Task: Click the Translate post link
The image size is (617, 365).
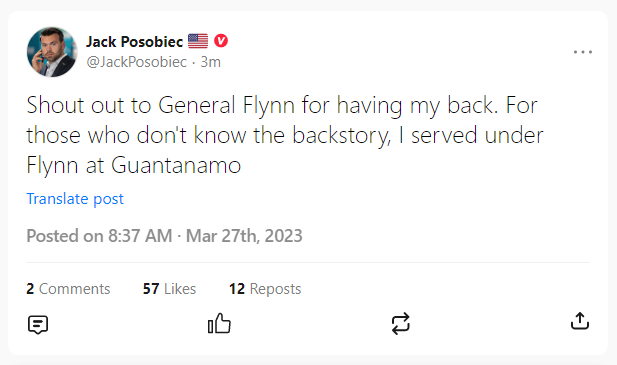Action: [75, 199]
